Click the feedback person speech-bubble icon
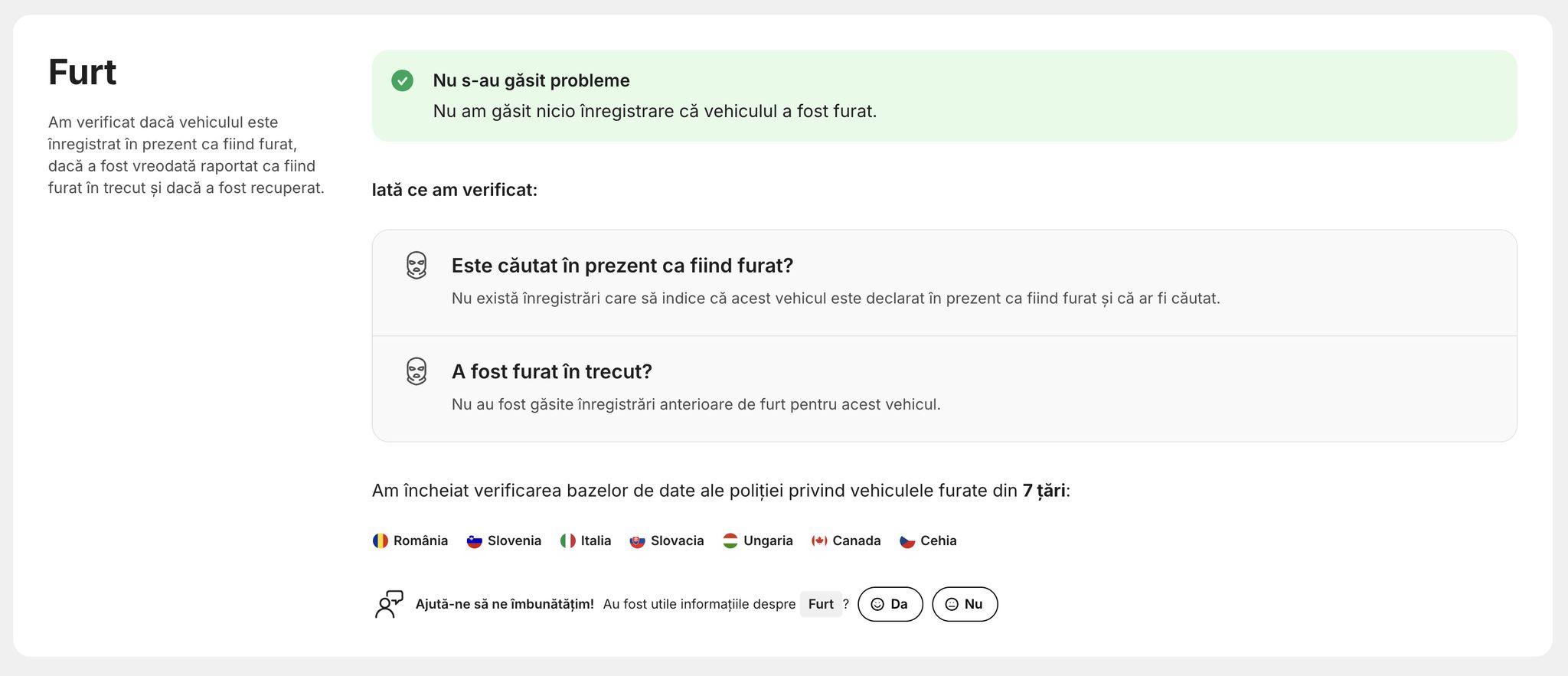This screenshot has height=676, width=1568. (389, 604)
